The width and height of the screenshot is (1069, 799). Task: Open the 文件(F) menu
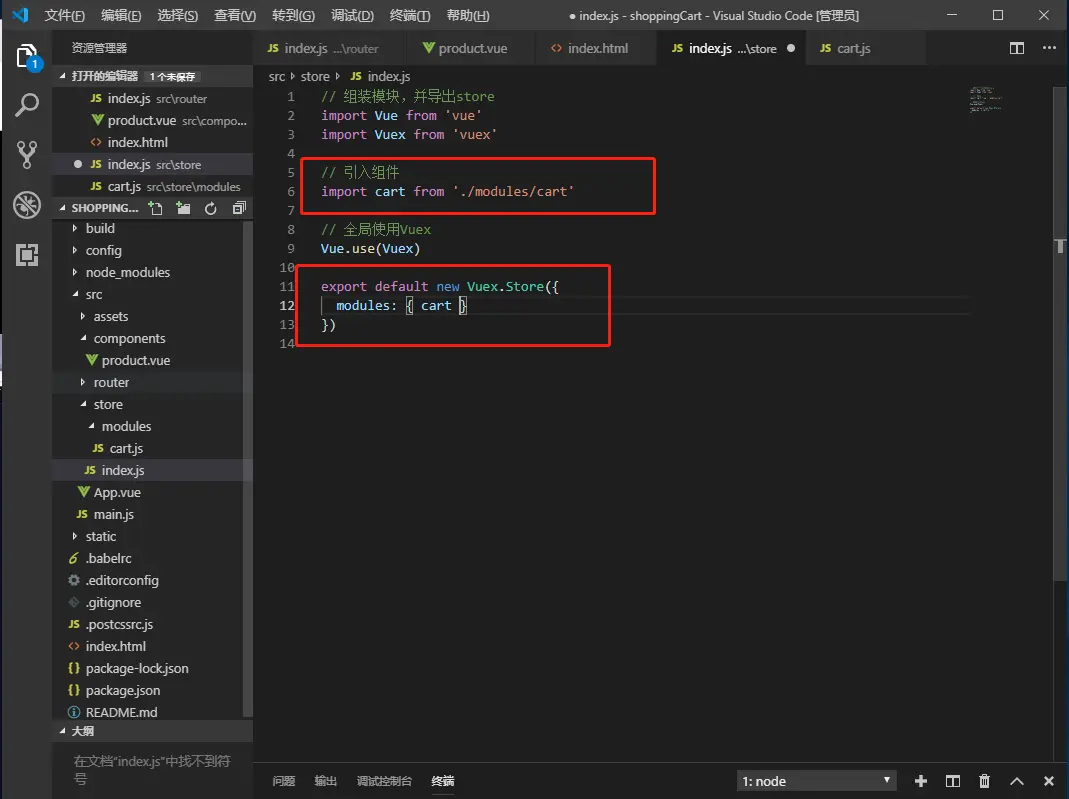[x=65, y=15]
